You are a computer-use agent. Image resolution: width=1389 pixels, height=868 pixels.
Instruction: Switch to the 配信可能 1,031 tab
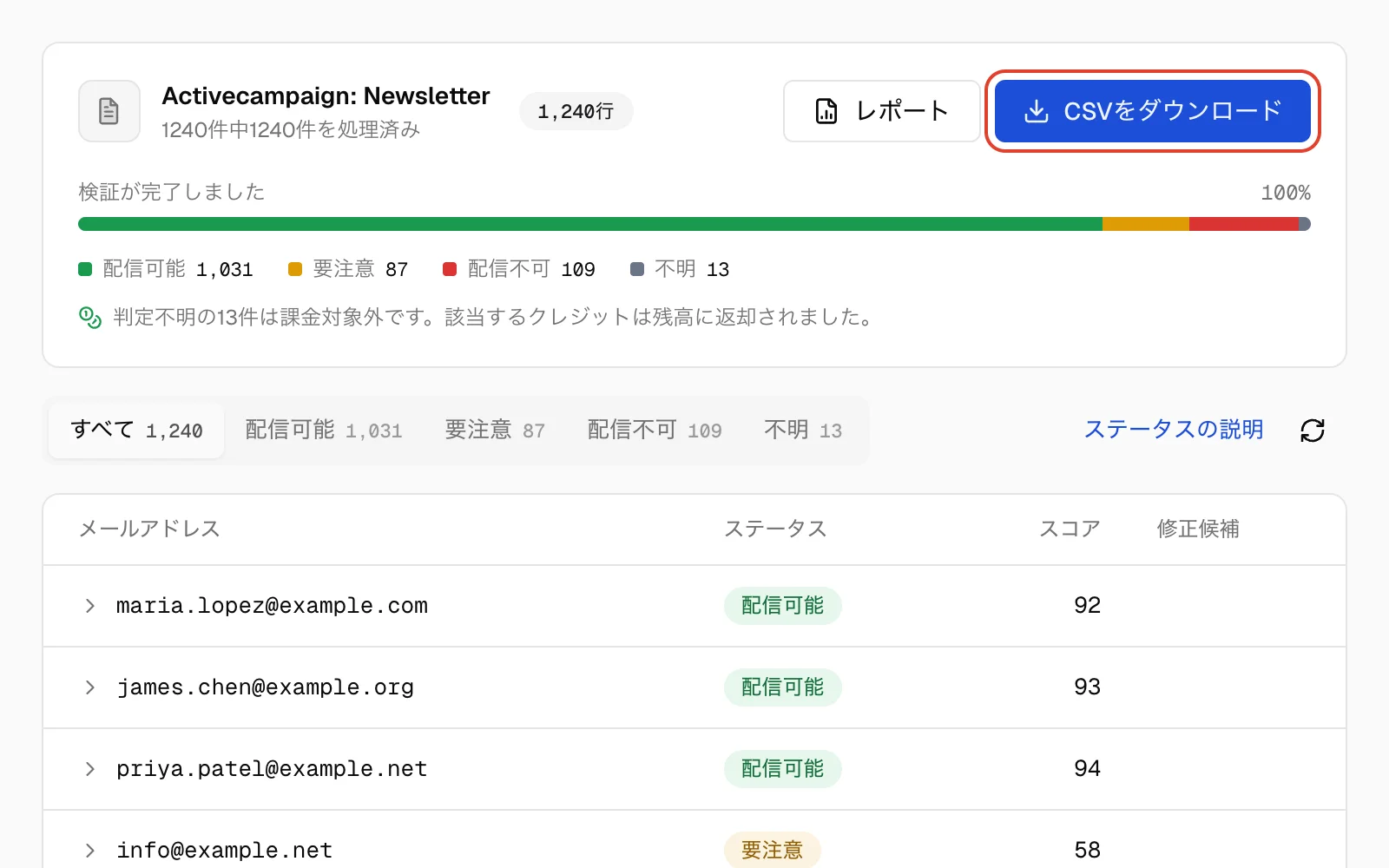tap(324, 431)
